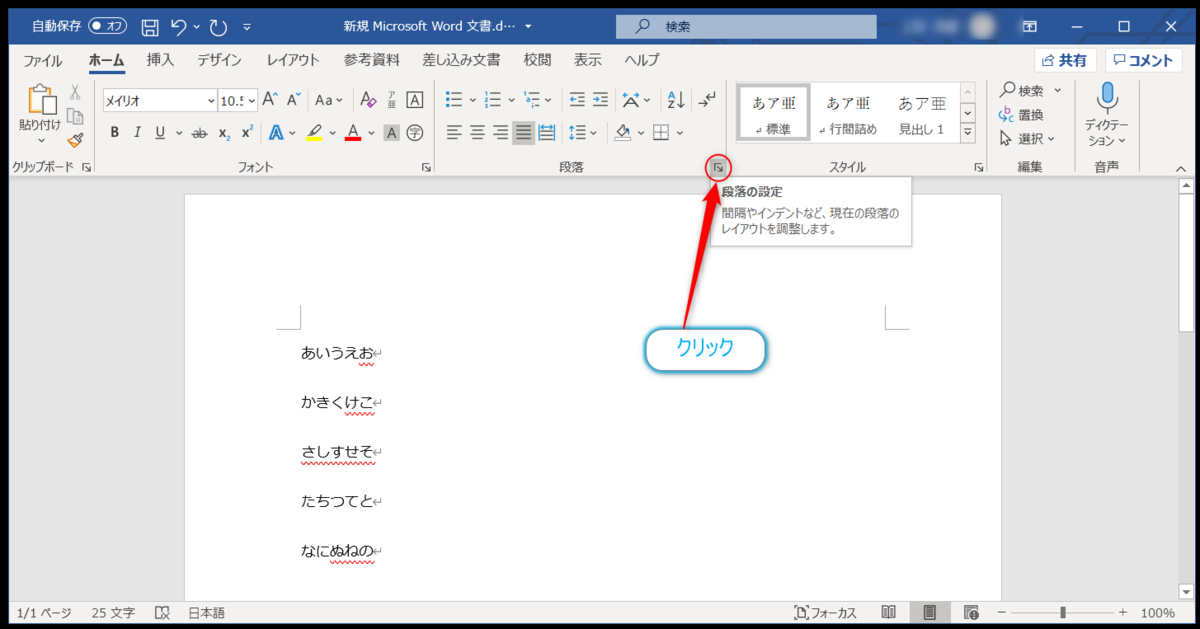Toggle justify alignment button

pos(524,132)
